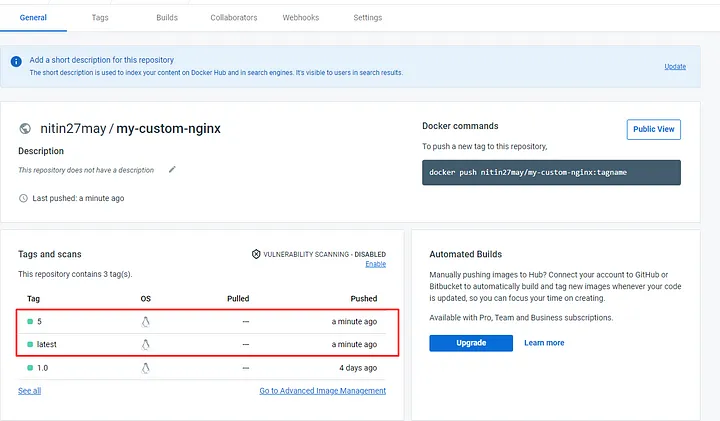Switch to the Settings tab
720x421 pixels.
(x=368, y=17)
